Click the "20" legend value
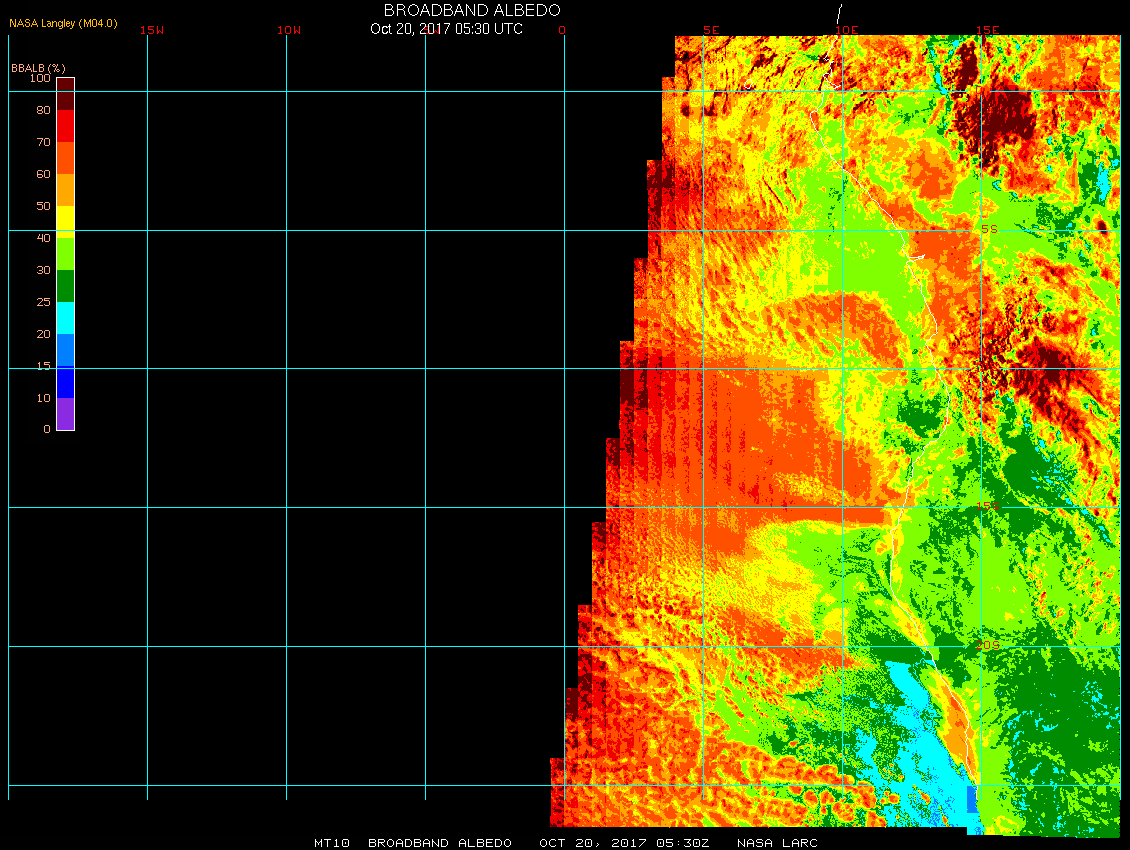Image resolution: width=1130 pixels, height=850 pixels. tap(43, 334)
